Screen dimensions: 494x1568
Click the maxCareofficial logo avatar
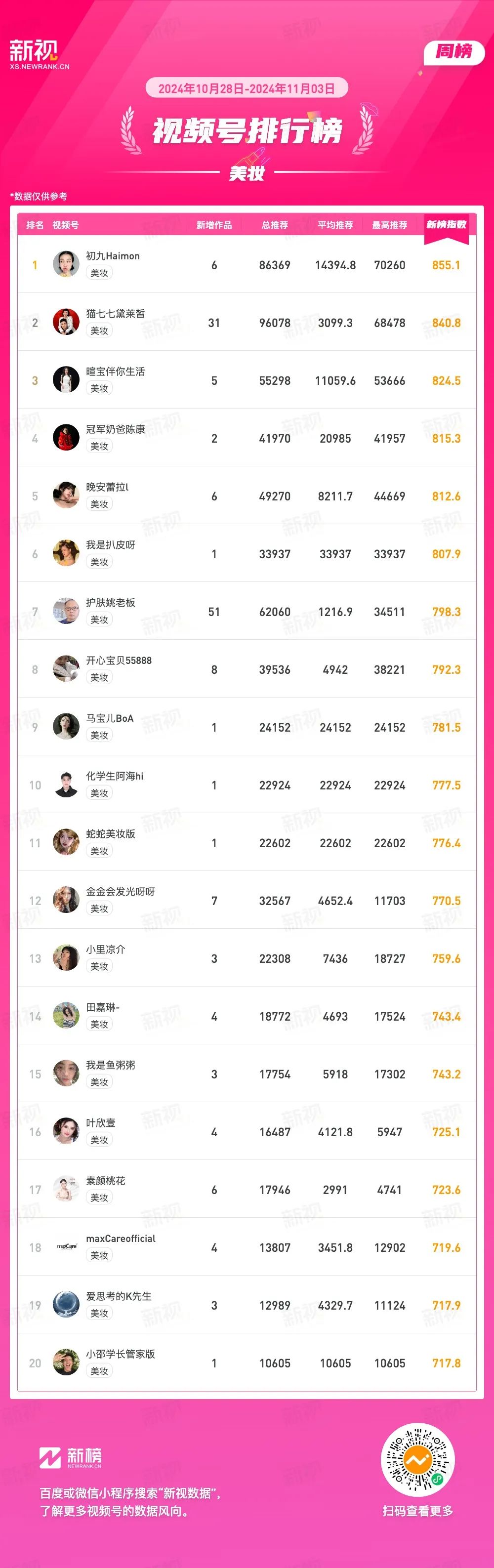coord(66,1247)
